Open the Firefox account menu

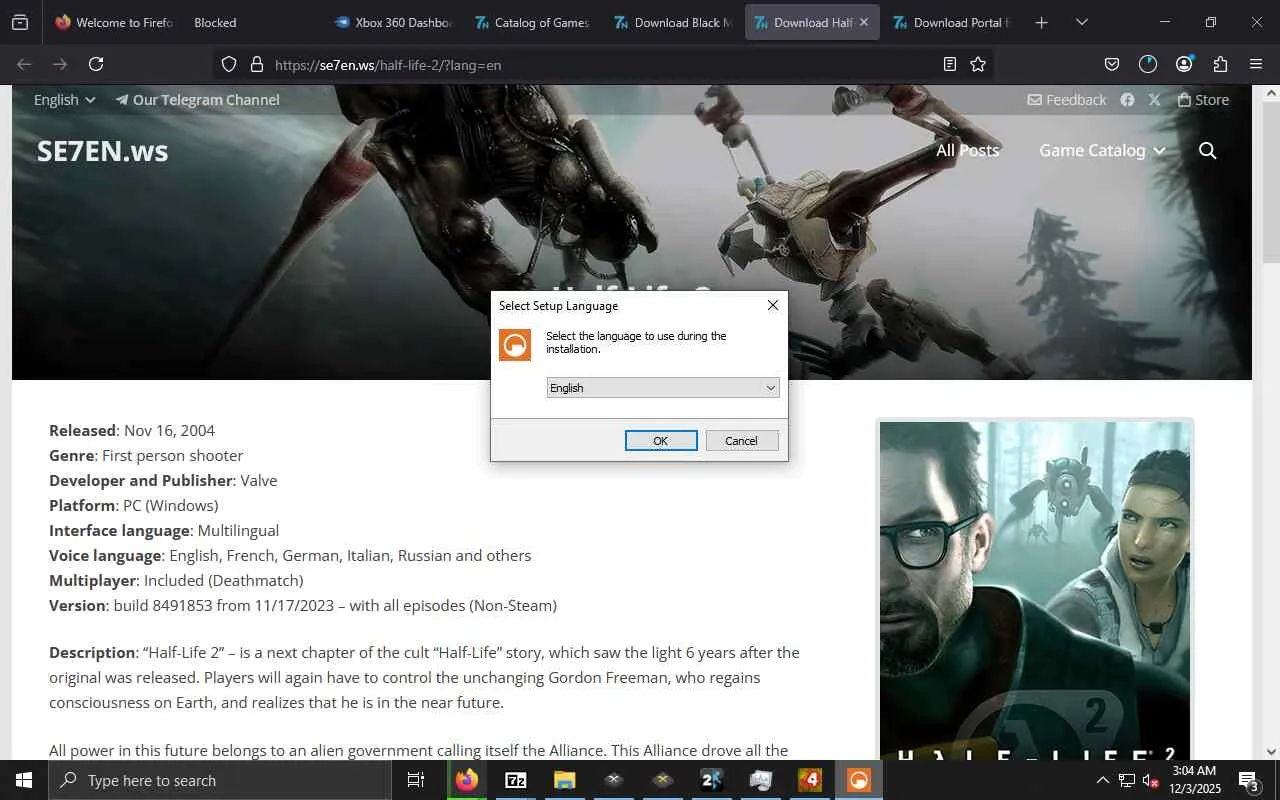1184,64
